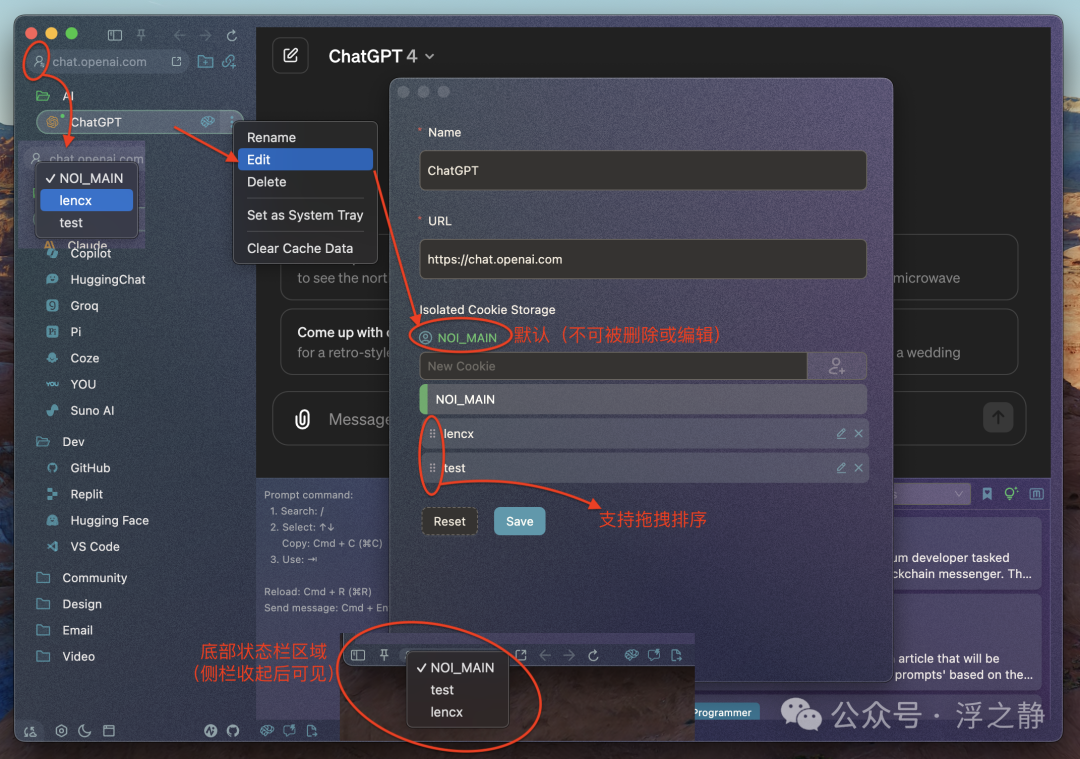Add a new link with the chain-plus icon
1080x759 pixels.
[229, 61]
